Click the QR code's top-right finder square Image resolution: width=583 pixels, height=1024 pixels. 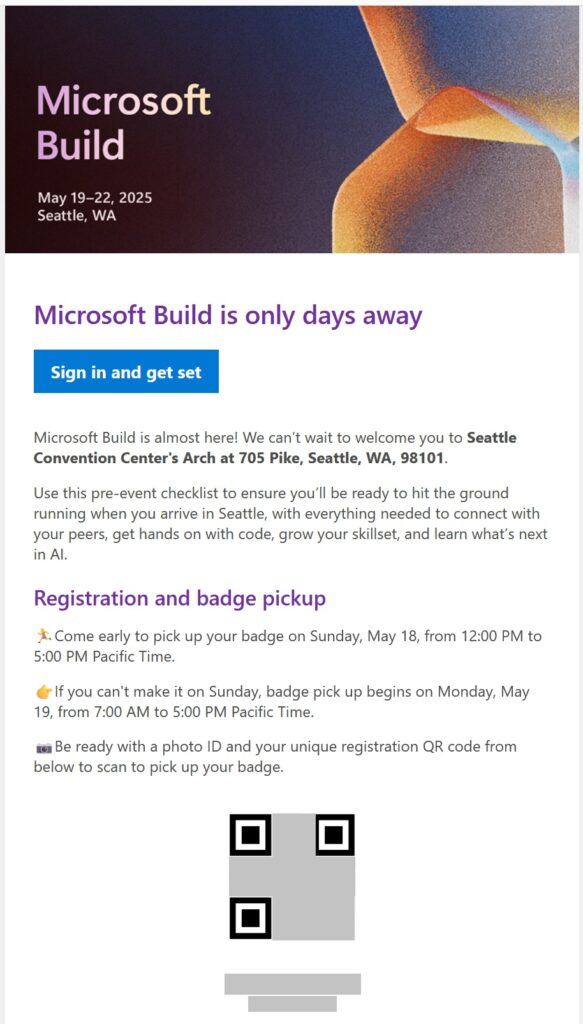(335, 835)
